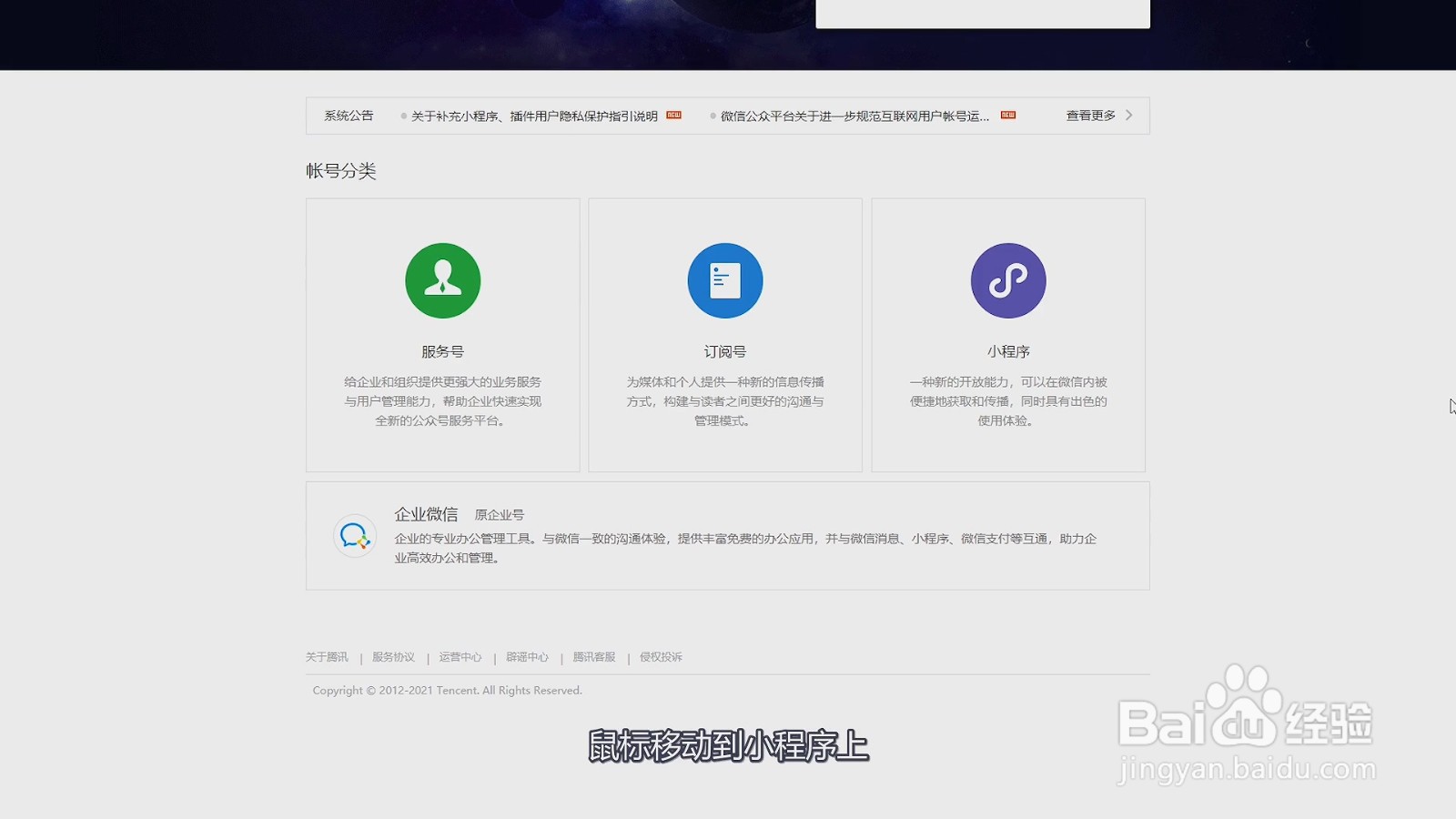Viewport: 1456px width, 819px height.
Task: Click the blue 订阅号 document icon
Action: [x=724, y=280]
